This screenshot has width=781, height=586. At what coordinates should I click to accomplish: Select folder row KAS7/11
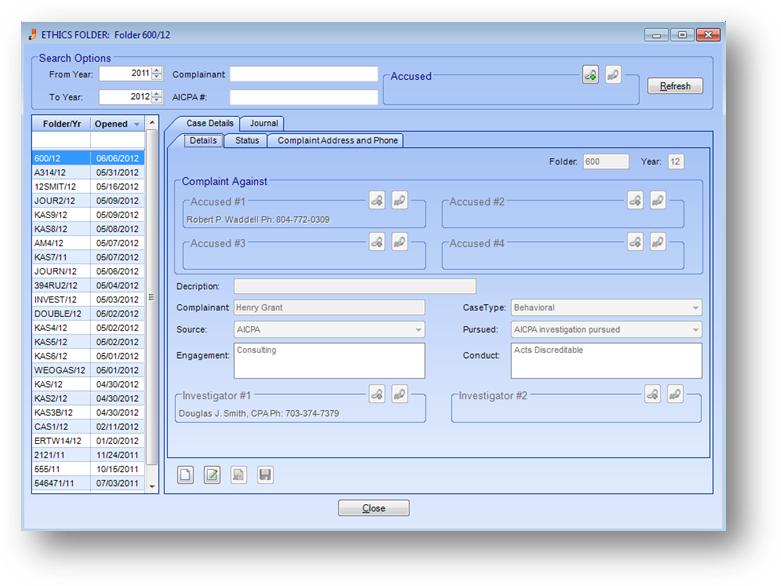click(x=88, y=257)
